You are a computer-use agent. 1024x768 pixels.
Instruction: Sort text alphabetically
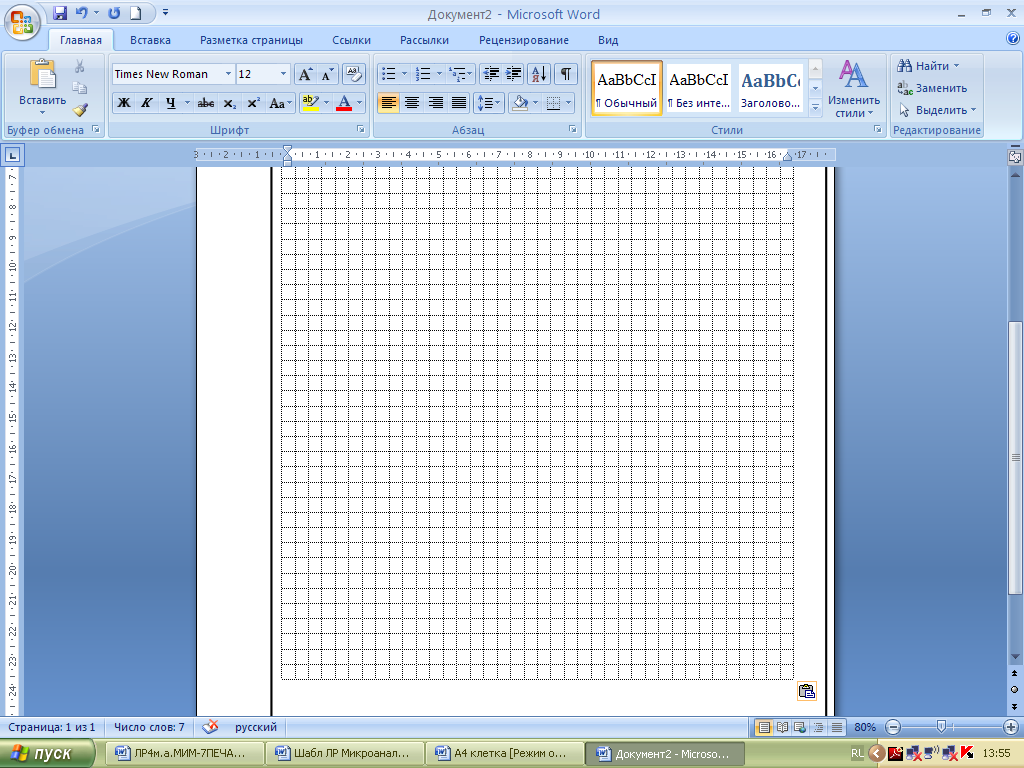pos(539,74)
